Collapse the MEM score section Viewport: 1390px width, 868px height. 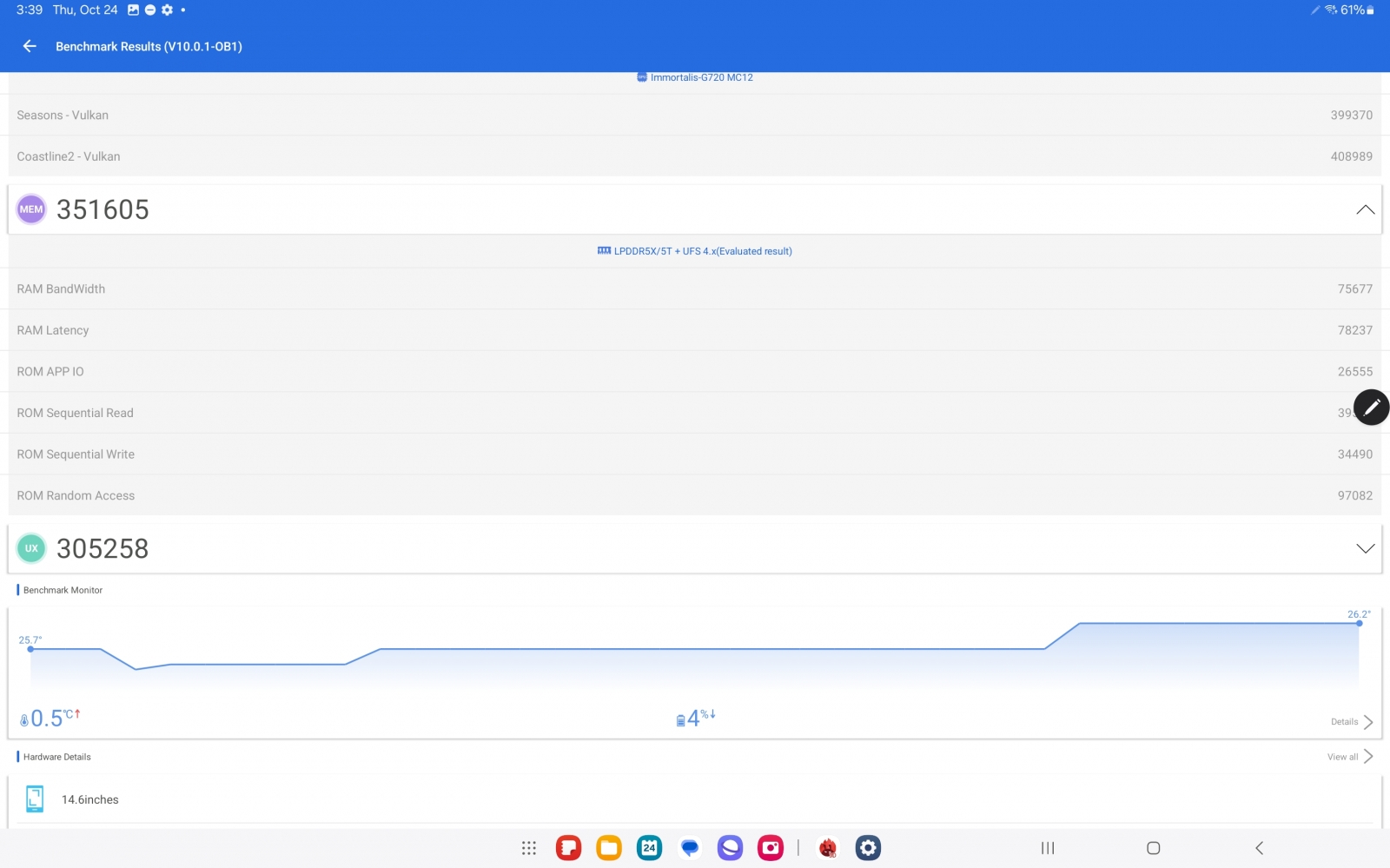1365,209
